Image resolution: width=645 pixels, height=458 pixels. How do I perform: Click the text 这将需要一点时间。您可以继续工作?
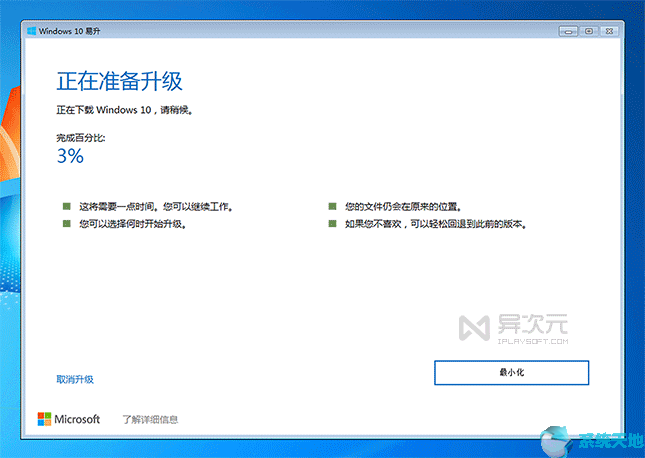coord(156,206)
